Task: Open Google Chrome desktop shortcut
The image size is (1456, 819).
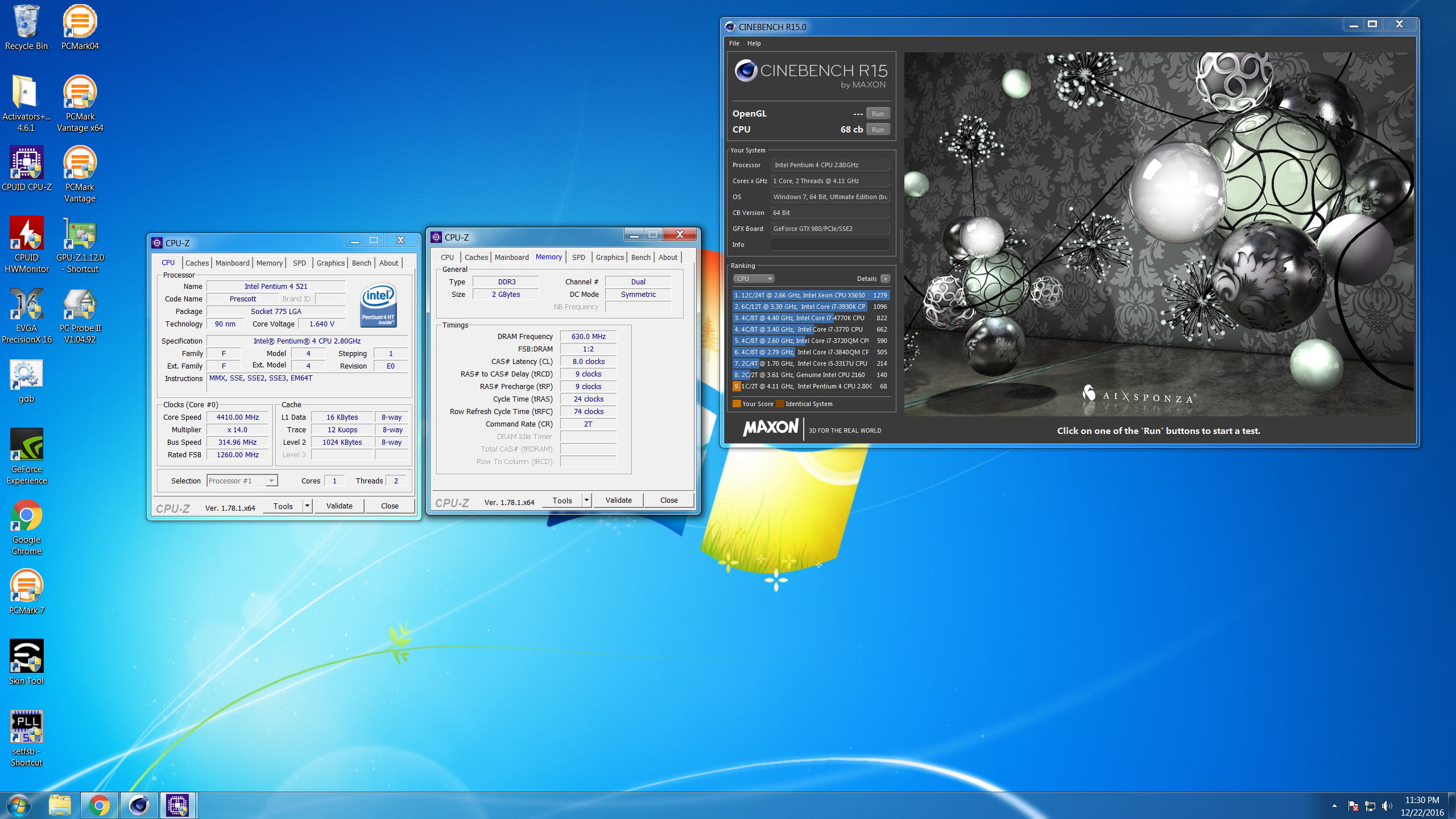Action: pyautogui.click(x=26, y=527)
